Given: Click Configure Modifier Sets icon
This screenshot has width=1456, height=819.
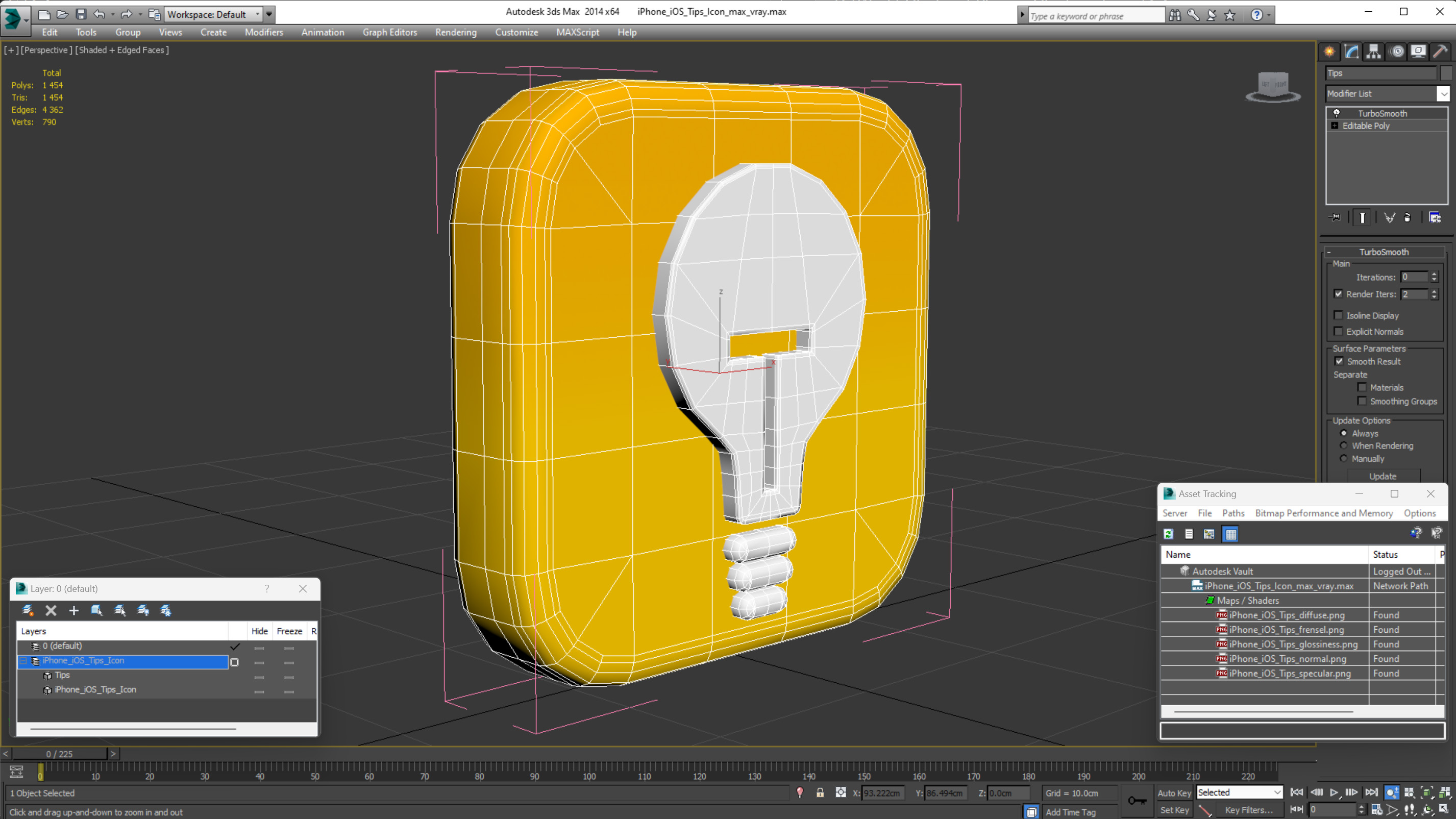Looking at the screenshot, I should pyautogui.click(x=1435, y=217).
